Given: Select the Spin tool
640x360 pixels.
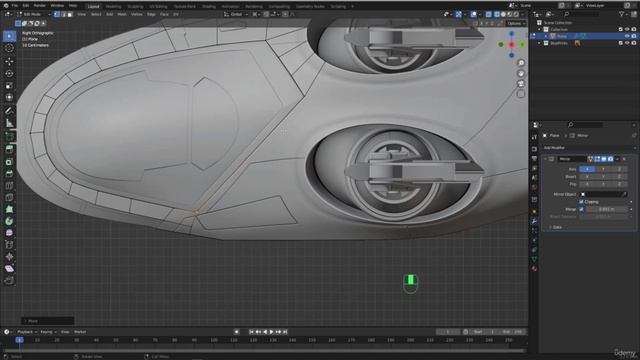Looking at the screenshot, I should (9, 221).
